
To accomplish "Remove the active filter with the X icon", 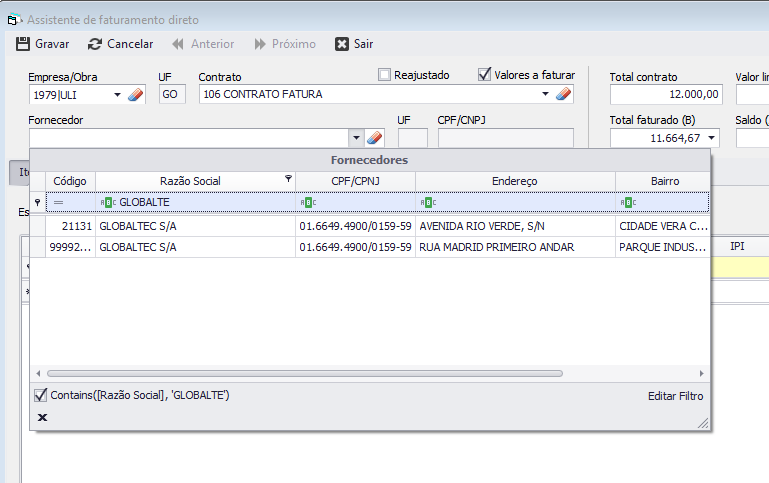I will [42, 417].
